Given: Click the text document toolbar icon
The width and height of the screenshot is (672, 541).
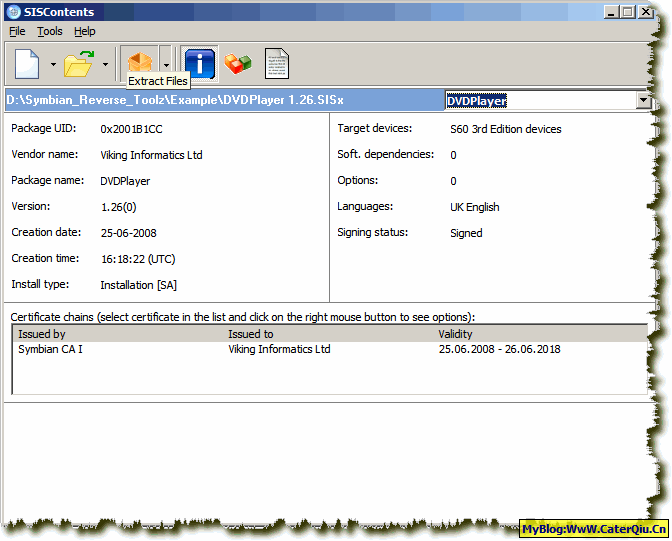Looking at the screenshot, I should pos(277,63).
